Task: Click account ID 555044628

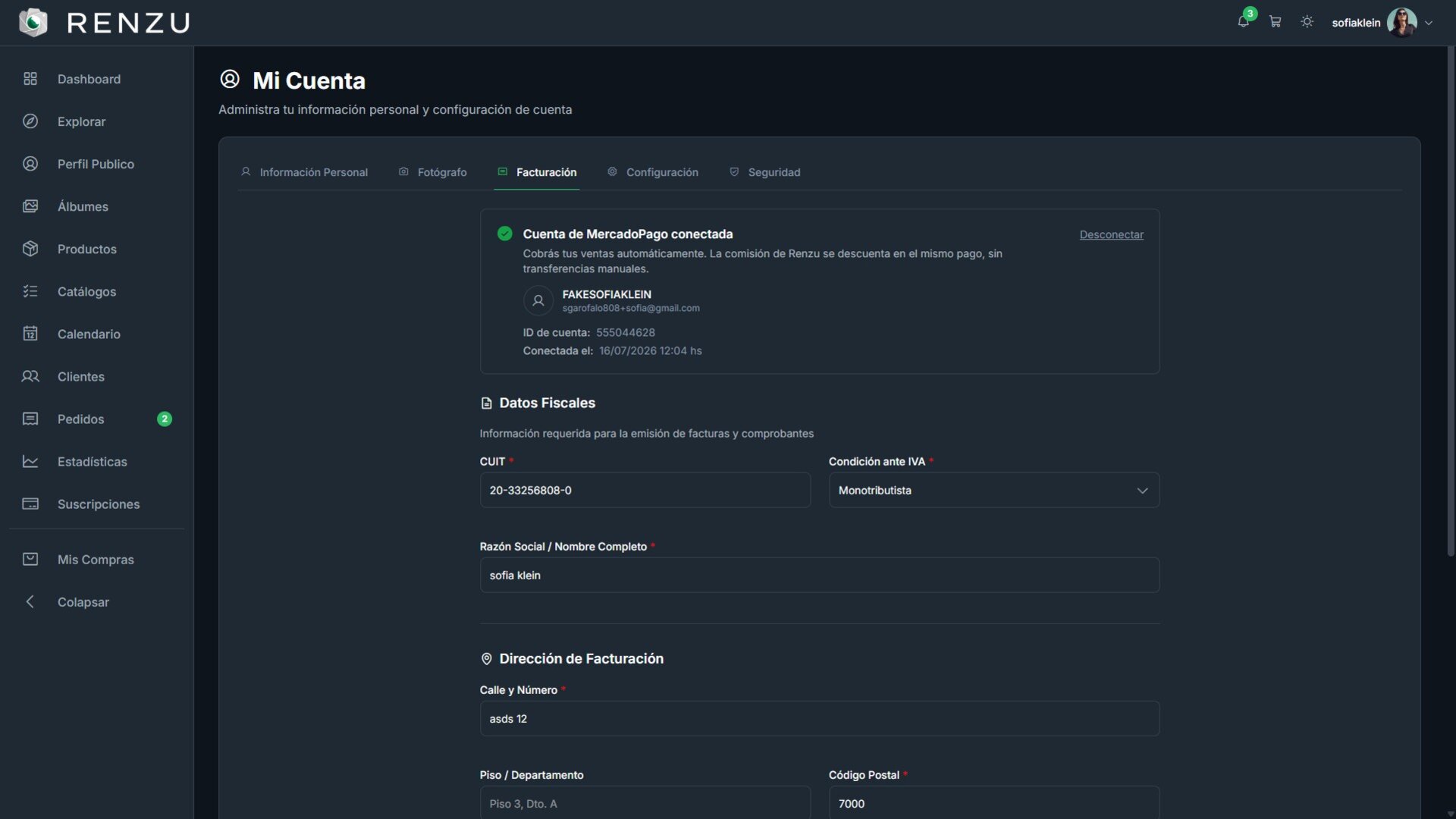Action: (626, 332)
